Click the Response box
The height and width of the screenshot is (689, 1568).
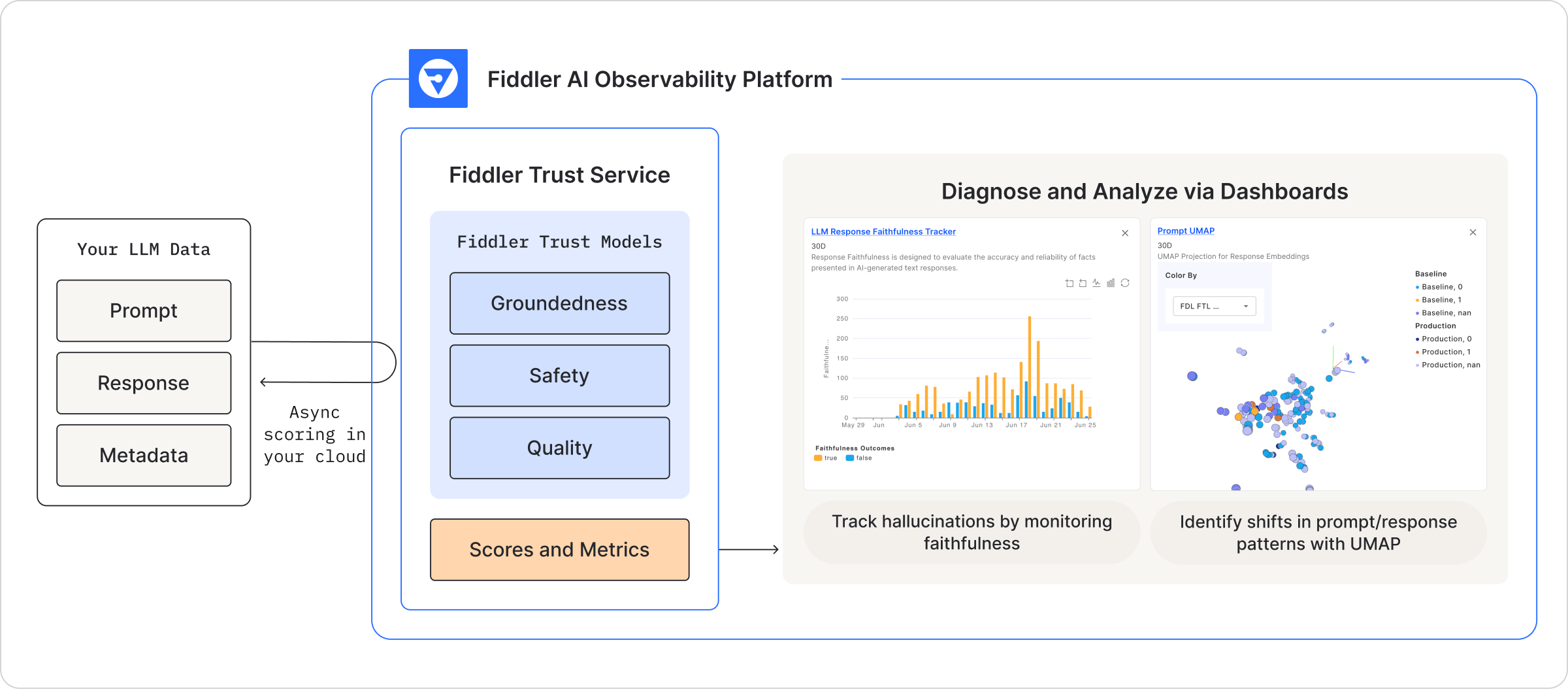coord(144,383)
